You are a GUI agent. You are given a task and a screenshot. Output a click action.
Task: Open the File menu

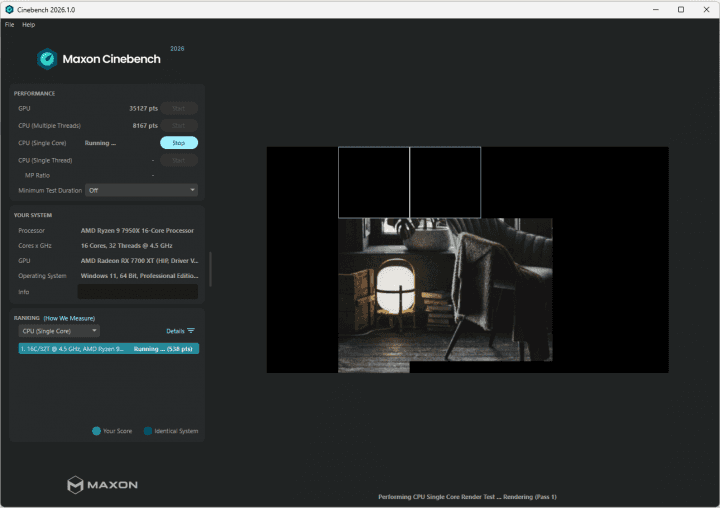point(10,24)
